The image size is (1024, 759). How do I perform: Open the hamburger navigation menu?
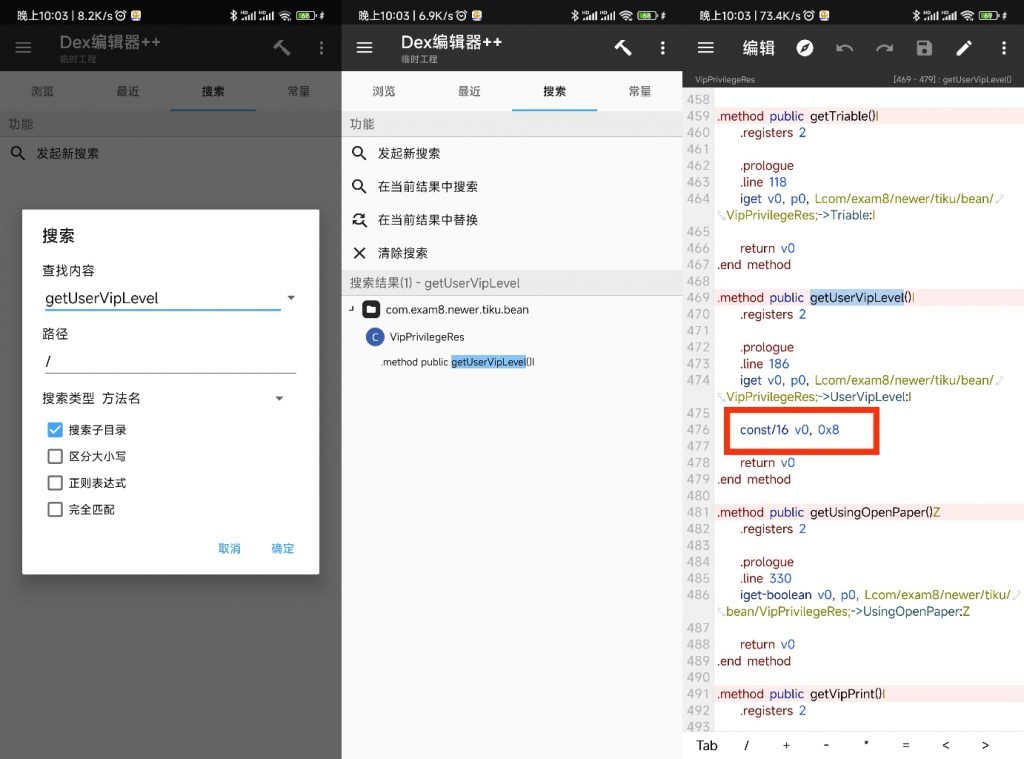click(364, 47)
